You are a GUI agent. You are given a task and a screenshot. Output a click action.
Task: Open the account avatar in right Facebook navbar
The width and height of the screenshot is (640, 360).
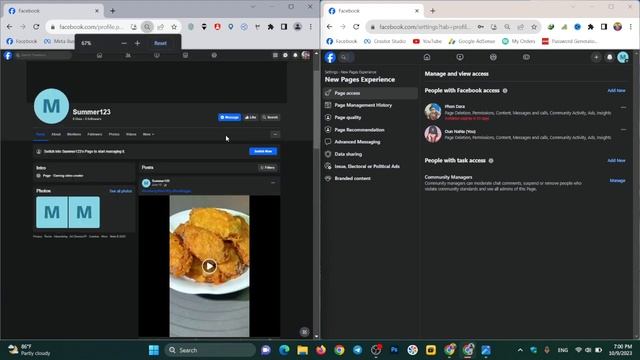[x=622, y=58]
